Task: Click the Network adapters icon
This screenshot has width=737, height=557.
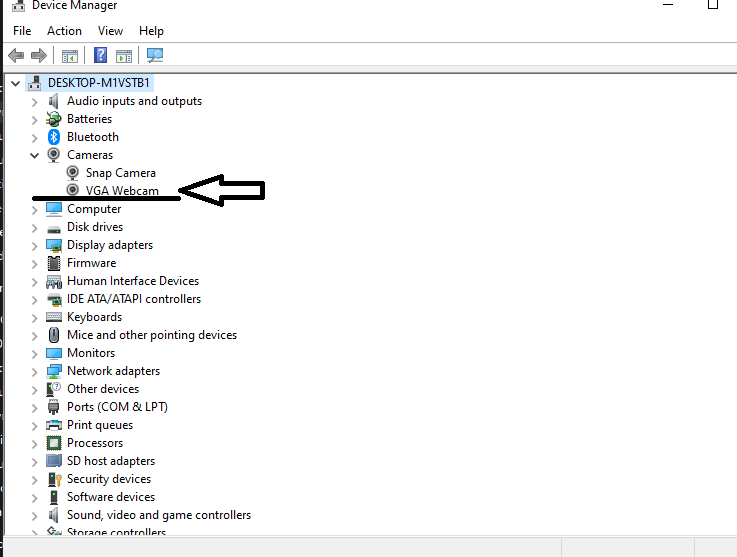Action: point(54,371)
